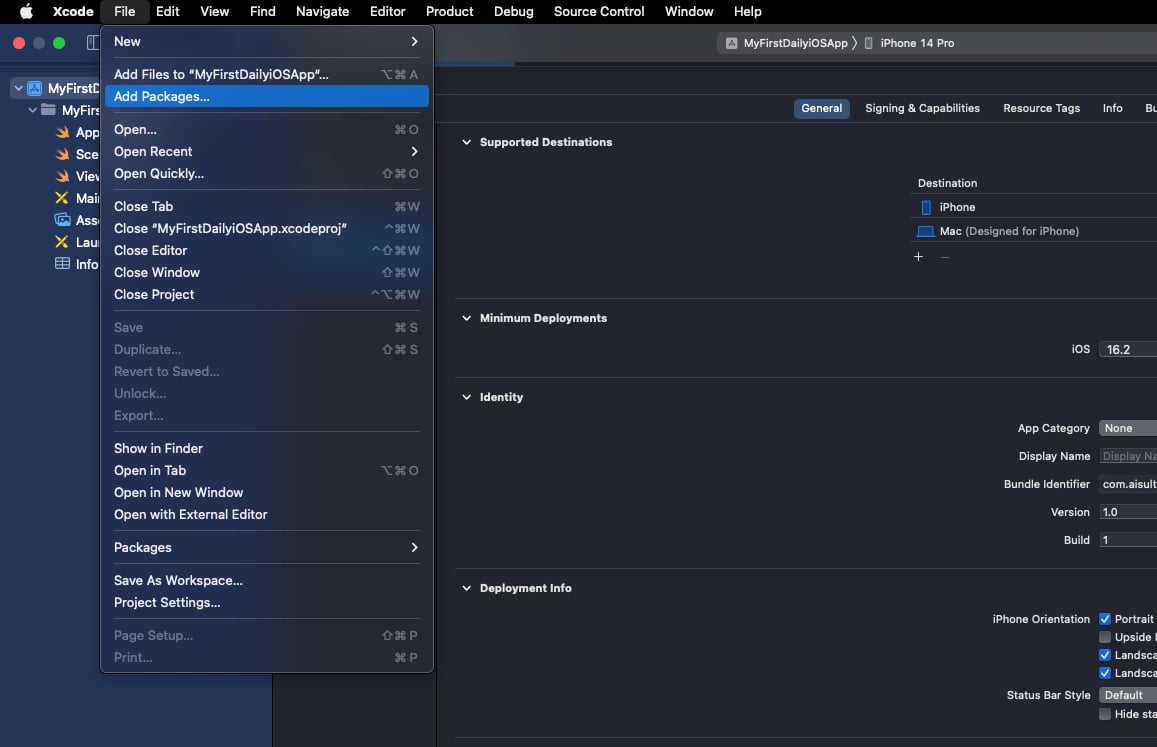1157x747 pixels.
Task: Open the Ass assets catalog icon
Action: [63, 220]
